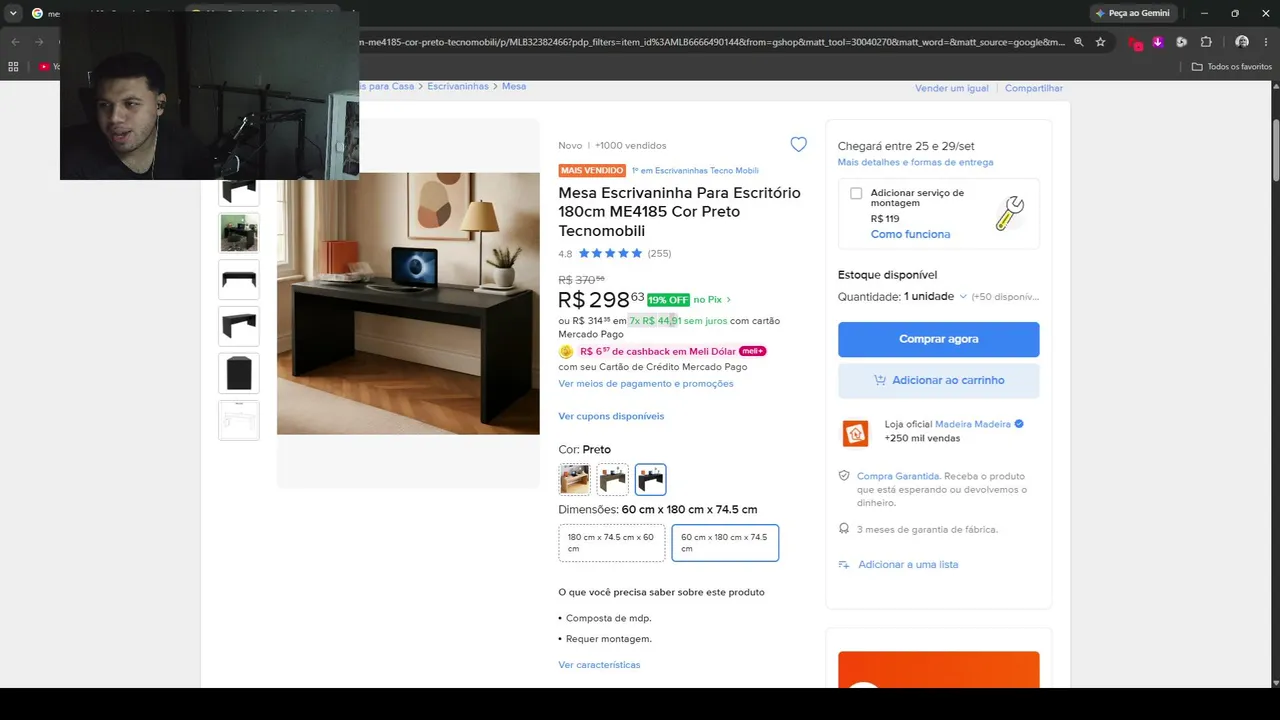
Task: Click the 19% OFF discount badge
Action: click(668, 300)
